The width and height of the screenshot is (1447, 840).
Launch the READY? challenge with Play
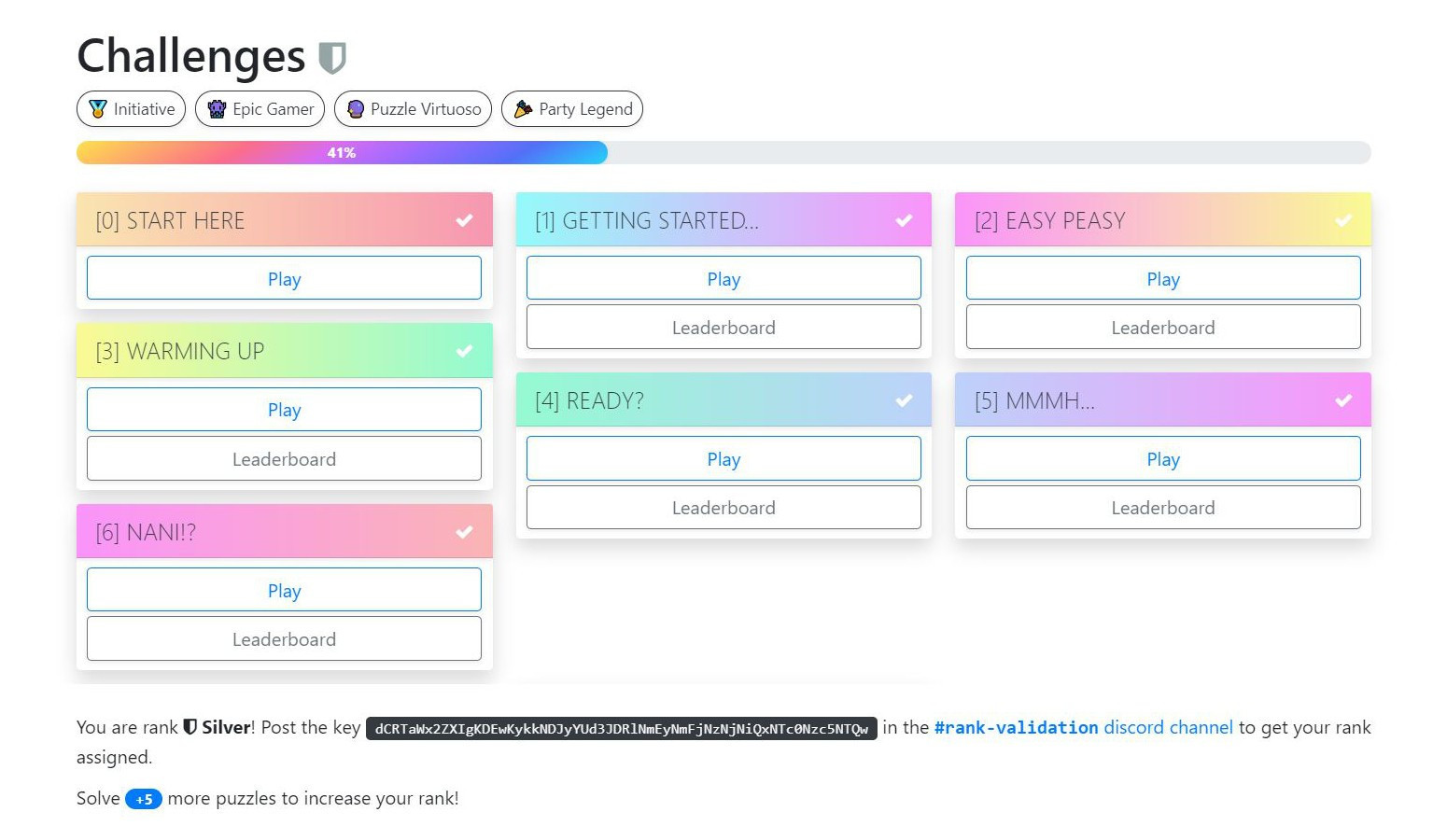[x=723, y=458]
